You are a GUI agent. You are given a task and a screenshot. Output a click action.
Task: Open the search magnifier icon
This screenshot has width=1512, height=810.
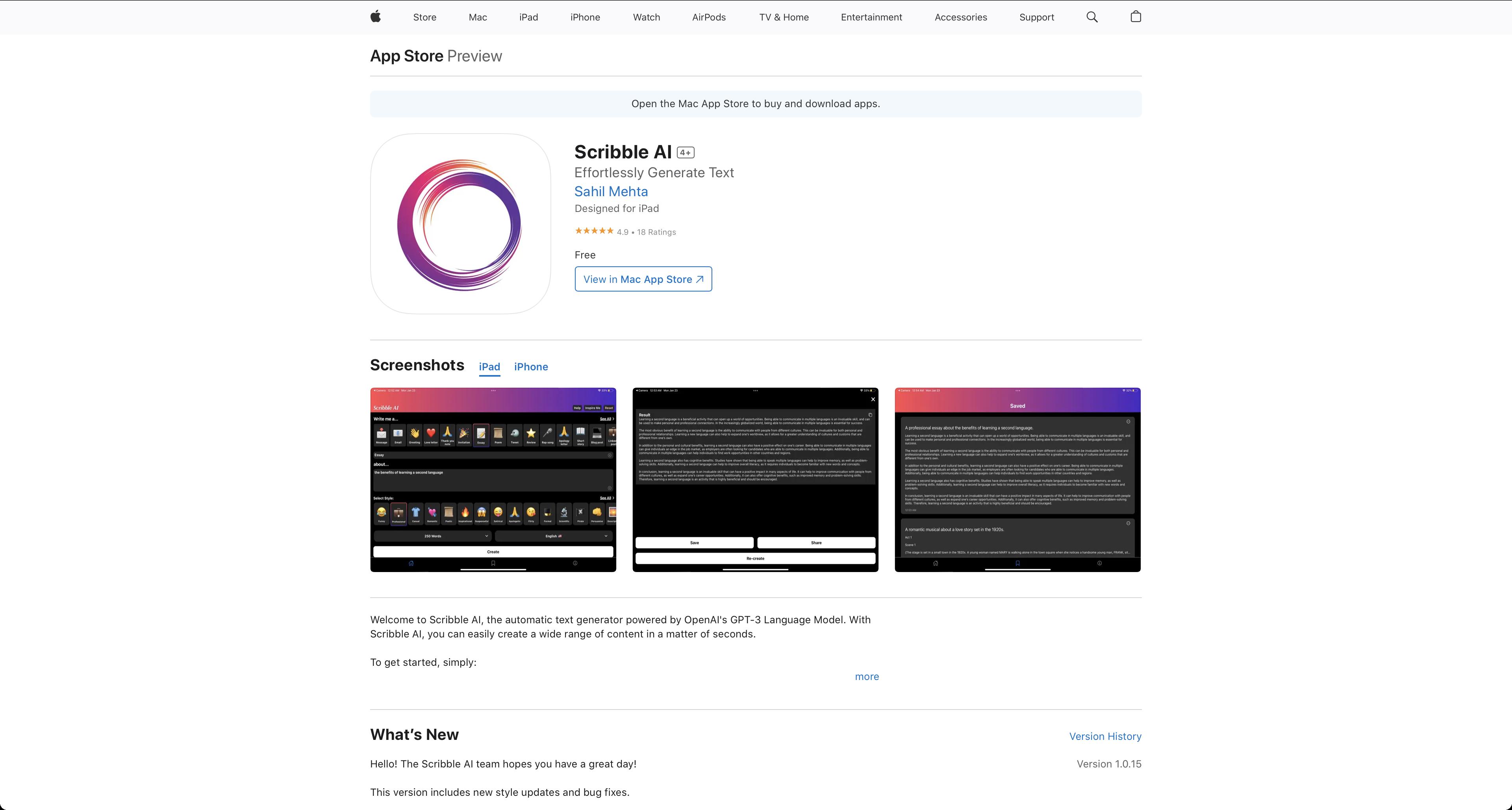pos(1092,17)
